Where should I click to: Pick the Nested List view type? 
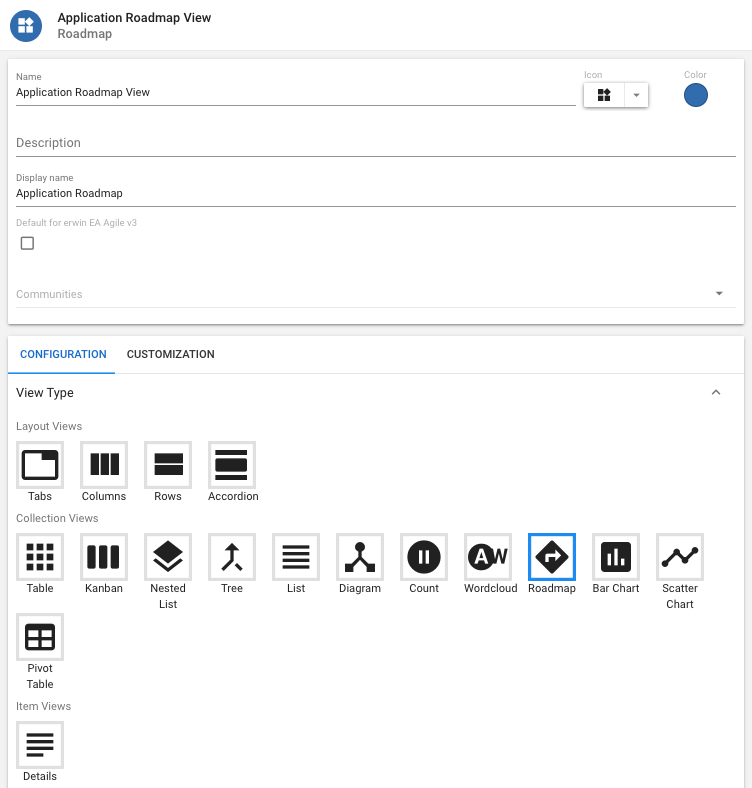pos(168,557)
